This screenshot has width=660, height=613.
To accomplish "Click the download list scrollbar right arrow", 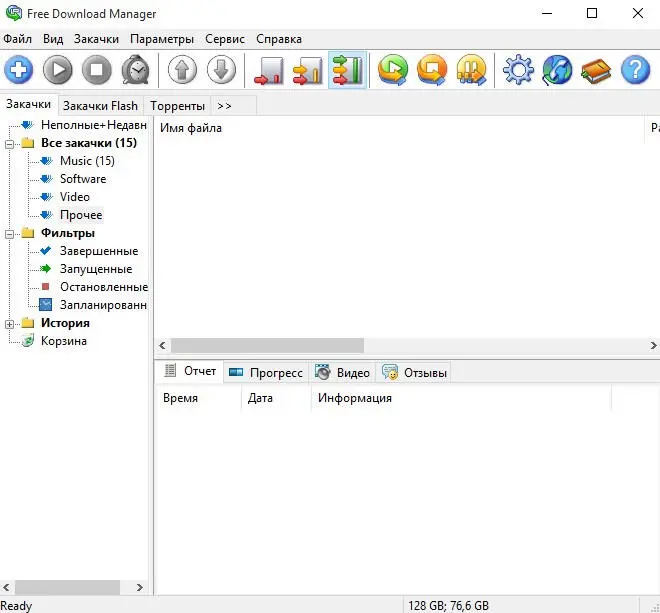I will point(653,346).
